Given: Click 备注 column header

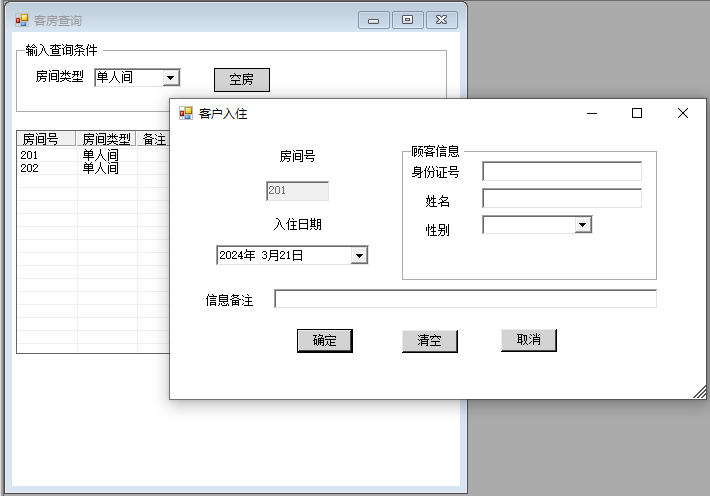Looking at the screenshot, I should 154,139.
